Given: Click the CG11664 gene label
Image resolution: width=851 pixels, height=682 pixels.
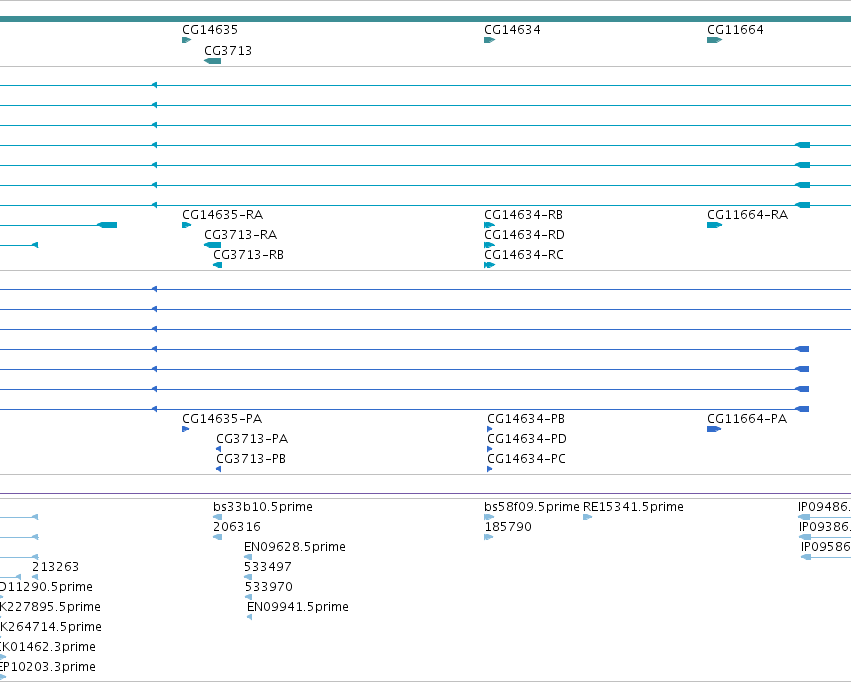Looking at the screenshot, I should point(735,30).
